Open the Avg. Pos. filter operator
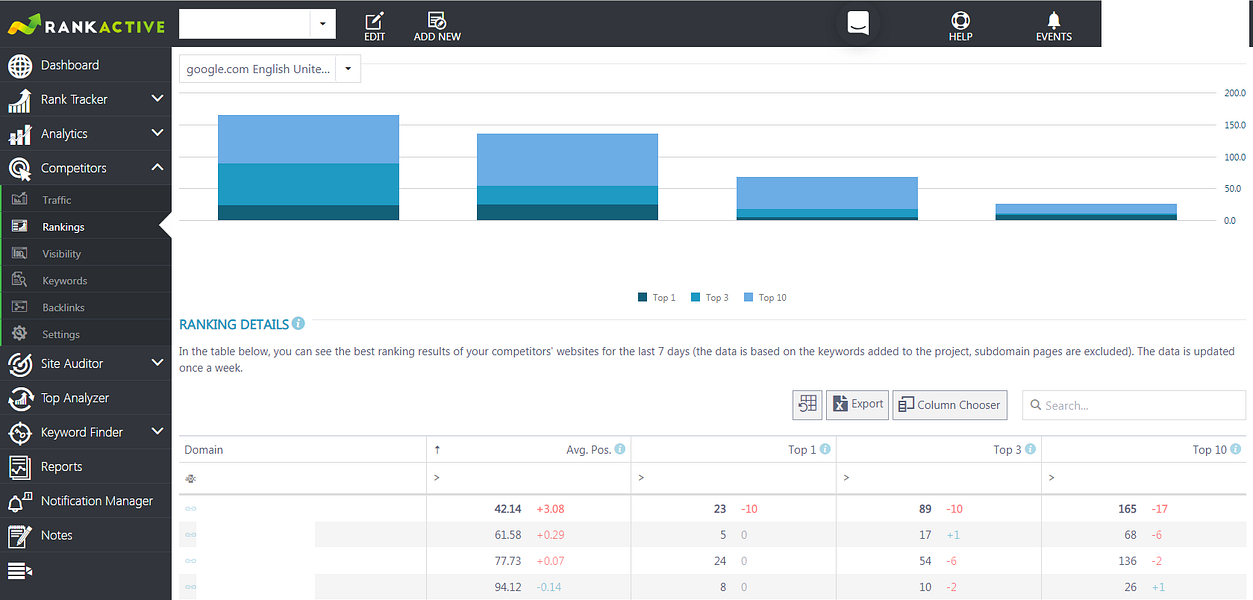The height and width of the screenshot is (600, 1253). tap(437, 478)
